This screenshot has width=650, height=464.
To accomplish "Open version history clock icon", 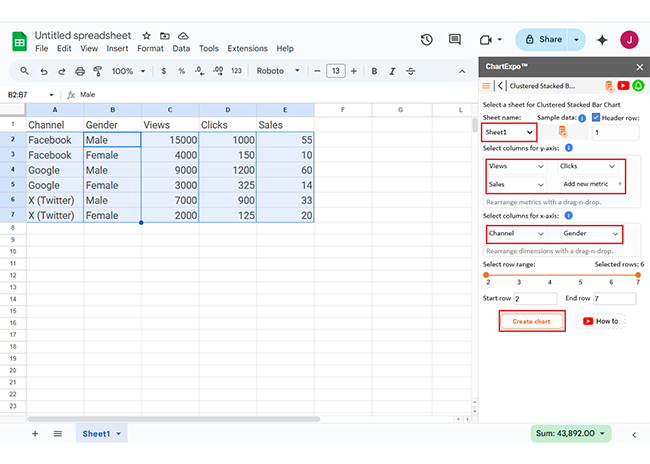I will tap(427, 40).
